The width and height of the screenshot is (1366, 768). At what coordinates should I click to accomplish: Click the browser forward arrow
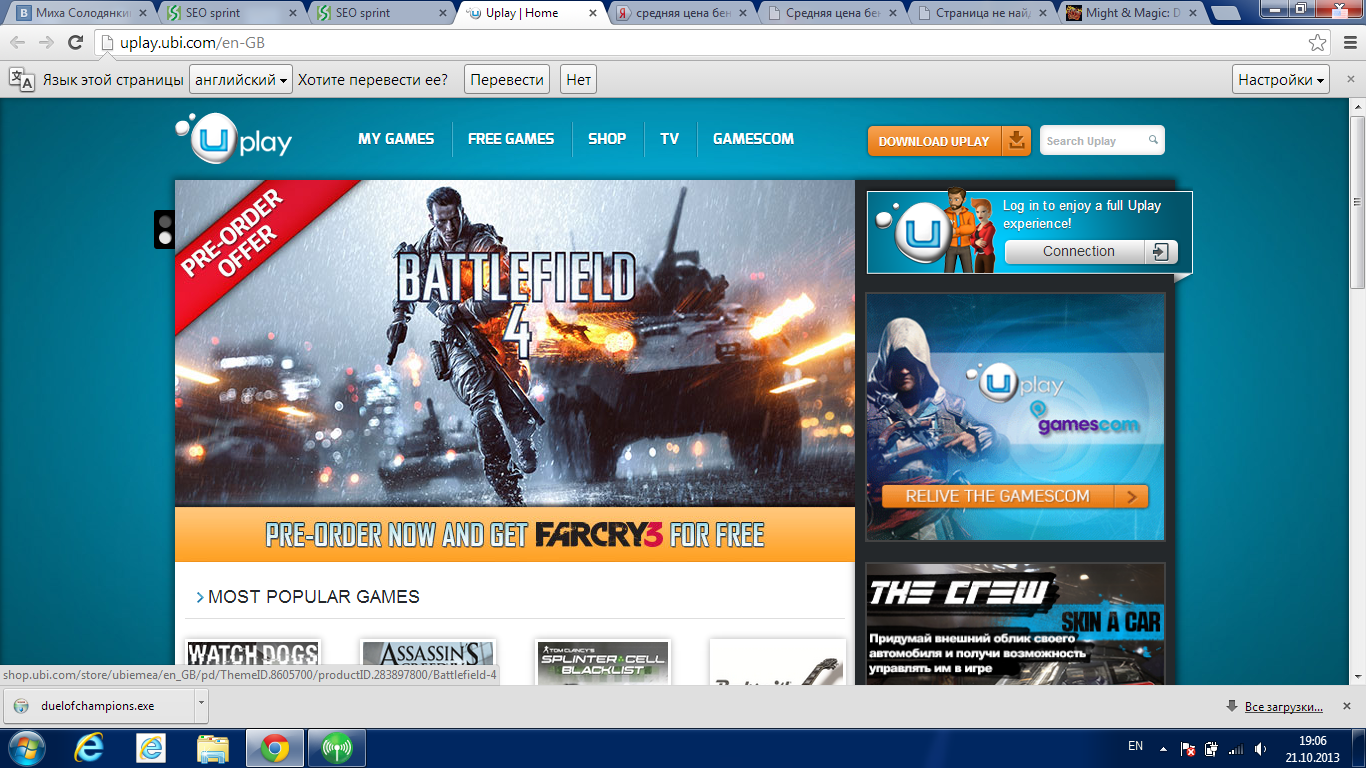(46, 43)
